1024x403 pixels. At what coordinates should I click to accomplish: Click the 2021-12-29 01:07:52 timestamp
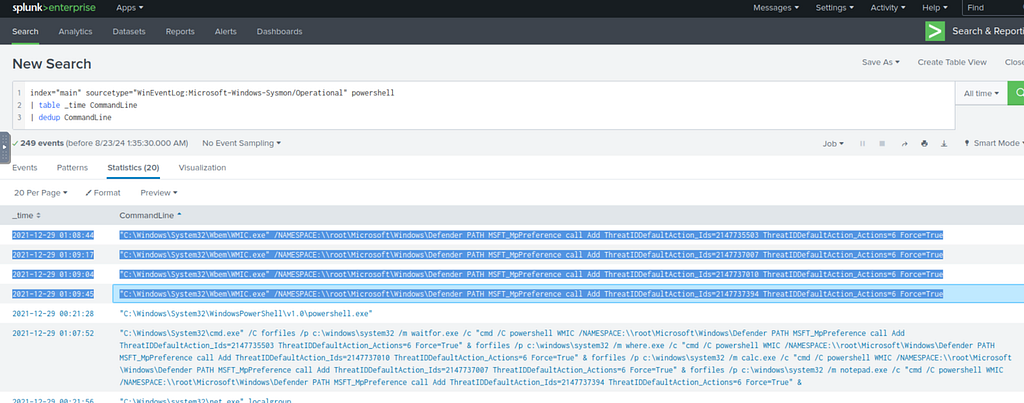[53, 333]
